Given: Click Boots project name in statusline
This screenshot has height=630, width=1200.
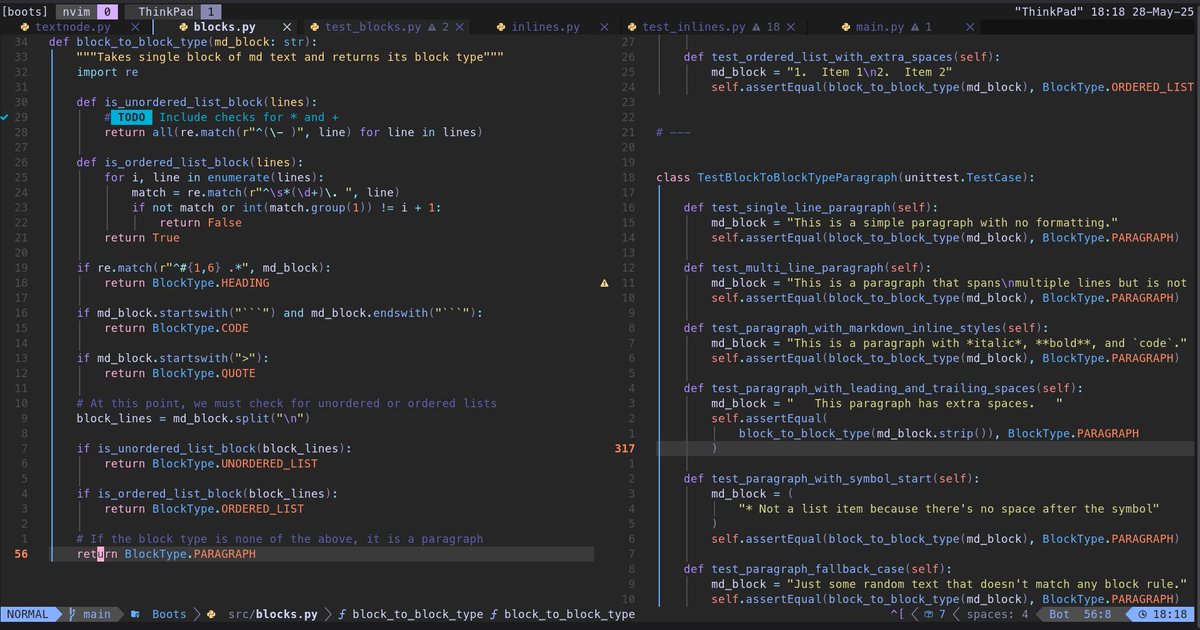Looking at the screenshot, I should (169, 614).
